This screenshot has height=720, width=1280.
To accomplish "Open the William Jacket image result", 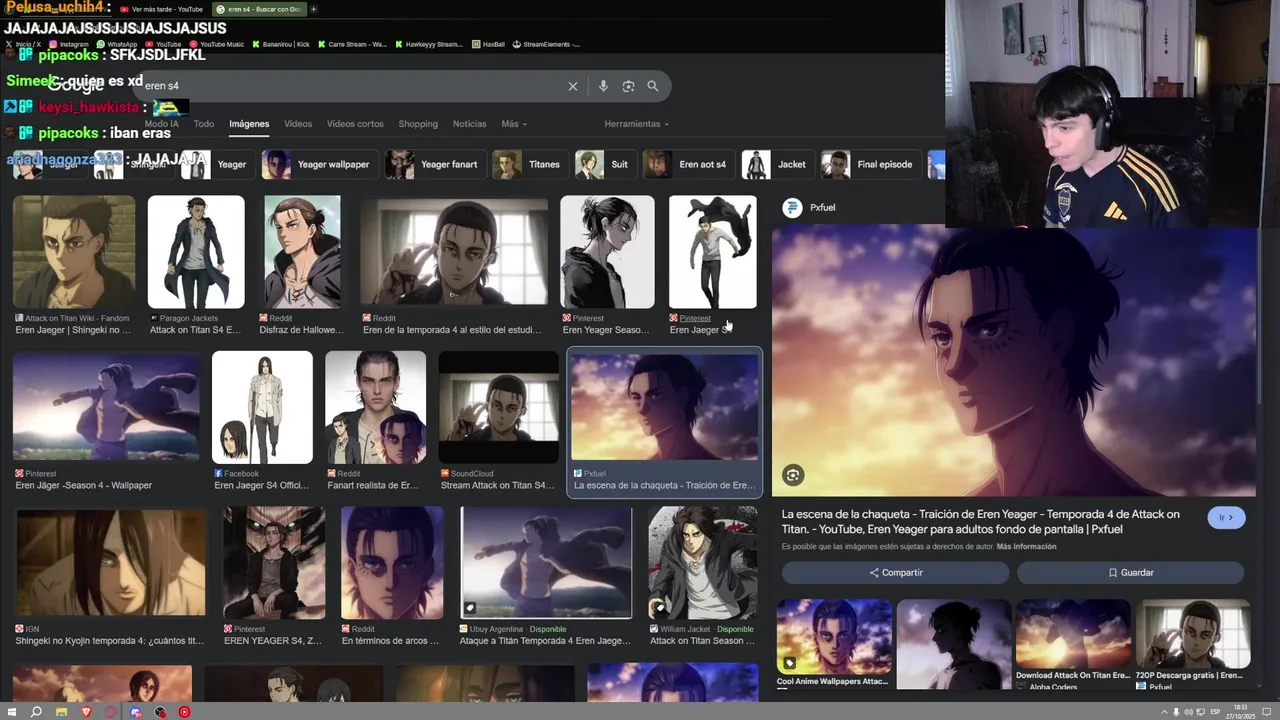I will pyautogui.click(x=703, y=562).
